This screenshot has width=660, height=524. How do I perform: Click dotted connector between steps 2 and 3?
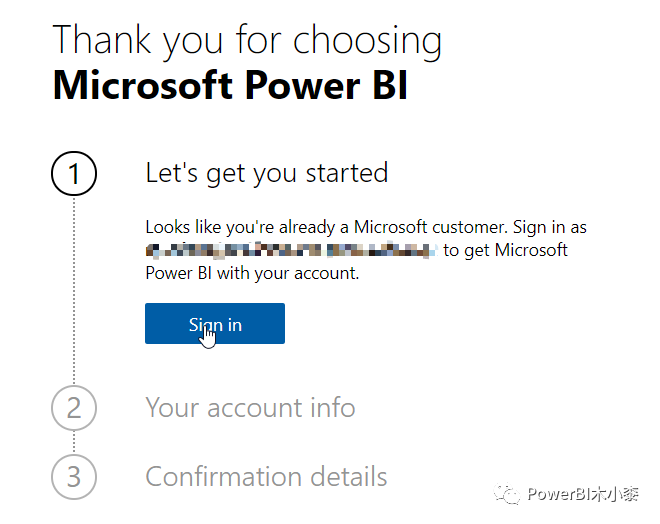click(x=74, y=442)
